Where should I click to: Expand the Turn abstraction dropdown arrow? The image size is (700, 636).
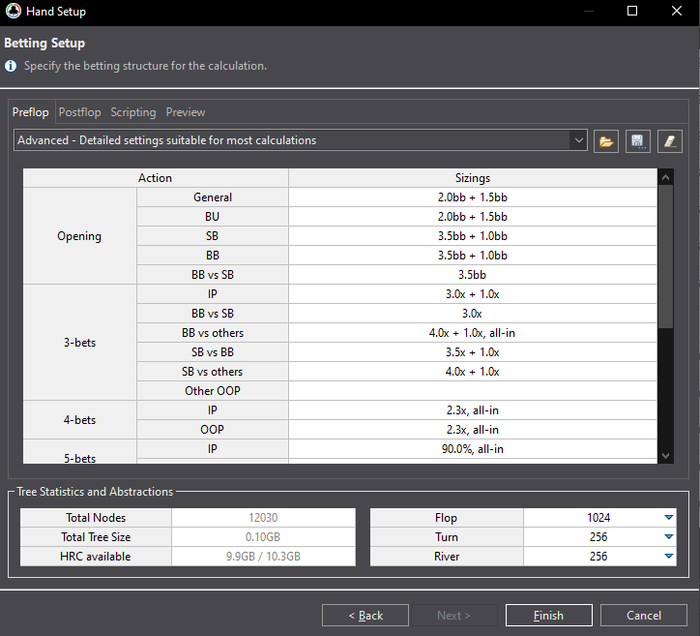[x=668, y=537]
